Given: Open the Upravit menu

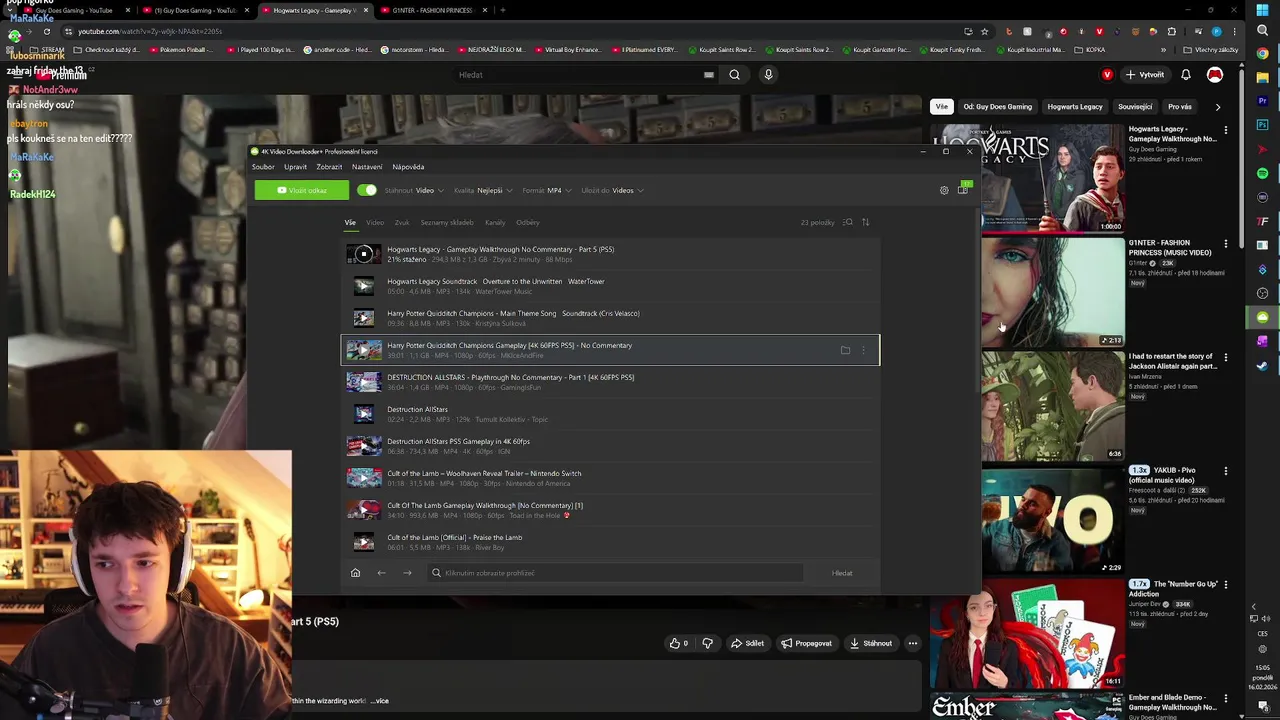Looking at the screenshot, I should (x=295, y=167).
